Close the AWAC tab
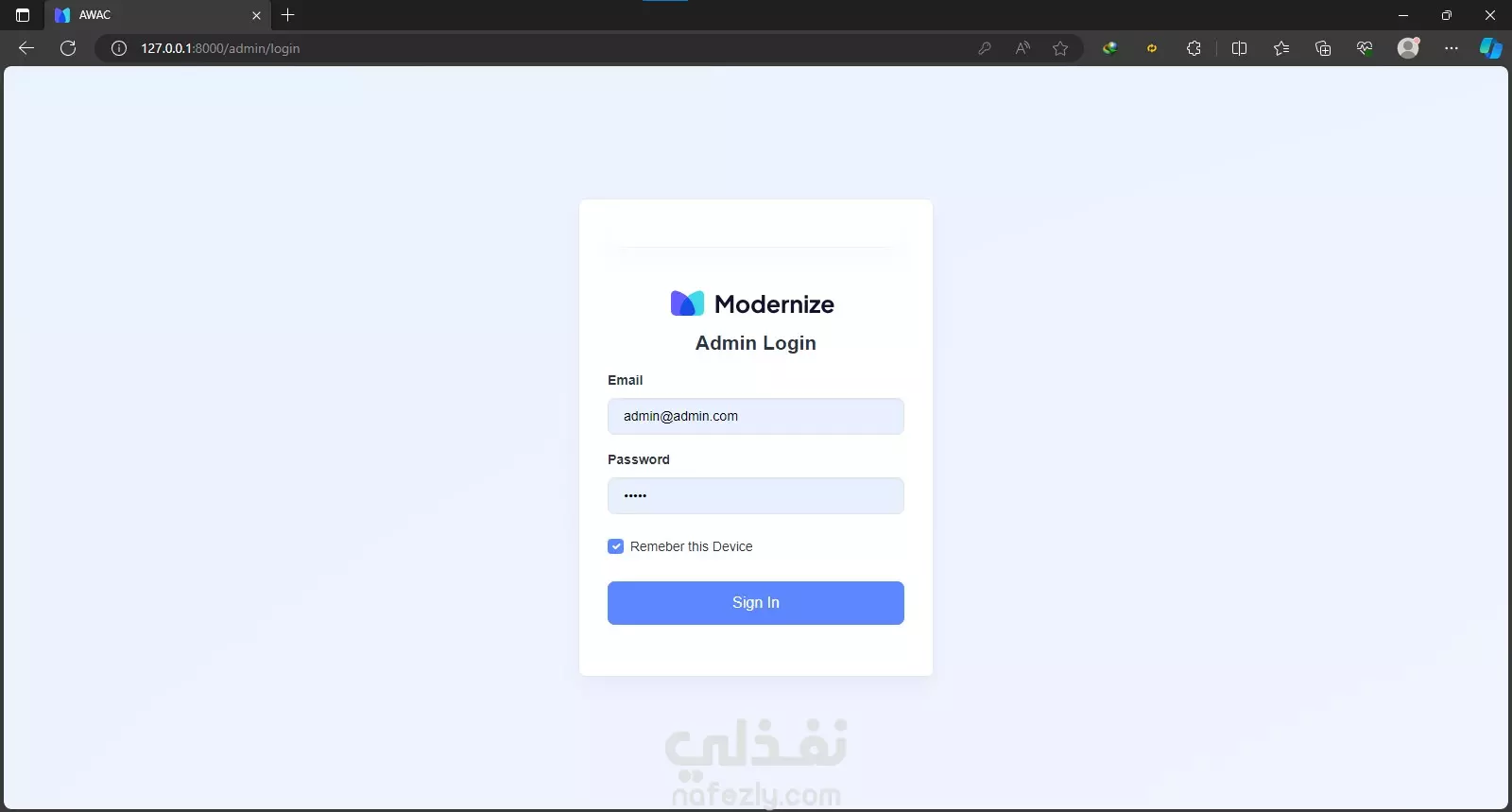The height and width of the screenshot is (812, 1512). click(x=256, y=15)
